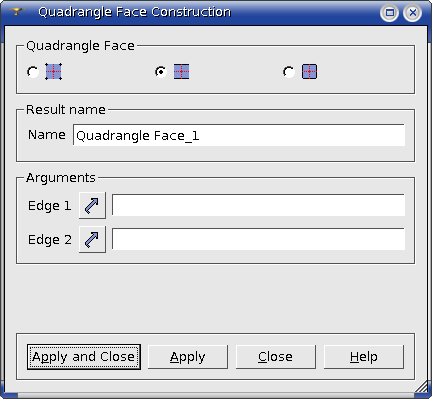Activate the Edge 1 selection arrow button

coord(92,205)
